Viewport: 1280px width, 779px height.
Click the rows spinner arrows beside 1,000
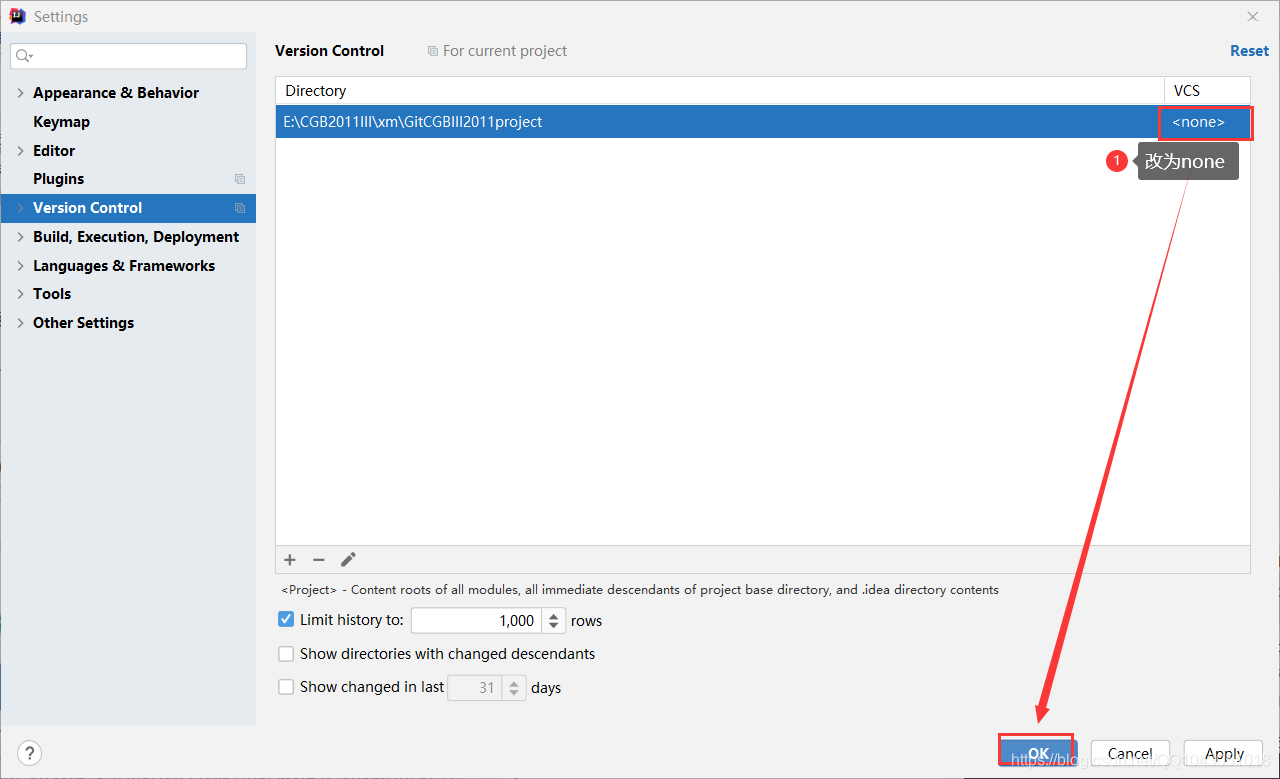[554, 620]
